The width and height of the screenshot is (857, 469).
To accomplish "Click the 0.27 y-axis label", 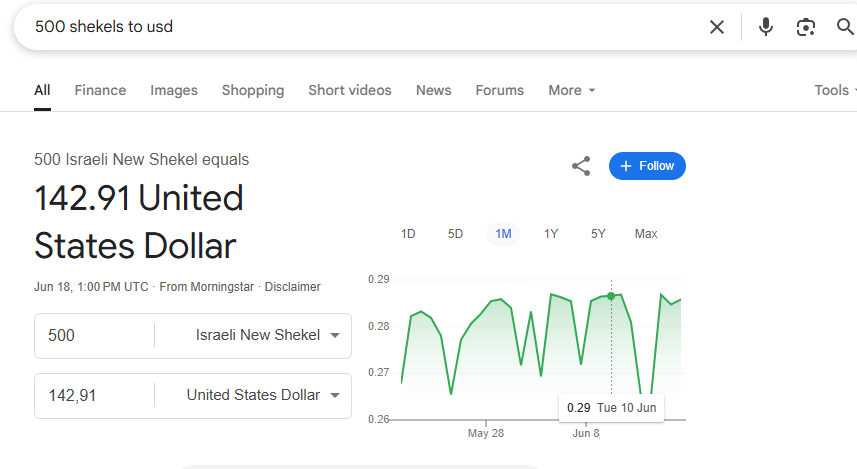I will 379,372.
